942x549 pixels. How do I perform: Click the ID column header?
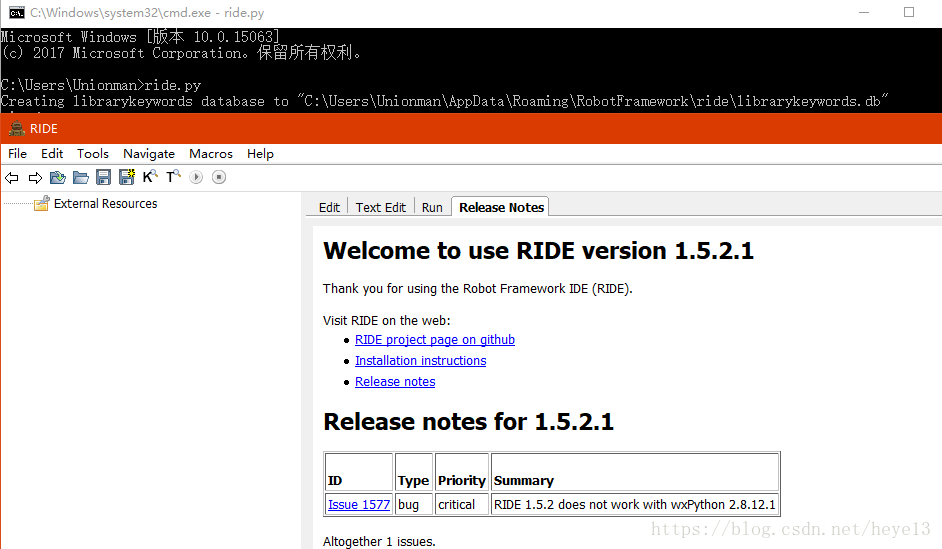359,473
